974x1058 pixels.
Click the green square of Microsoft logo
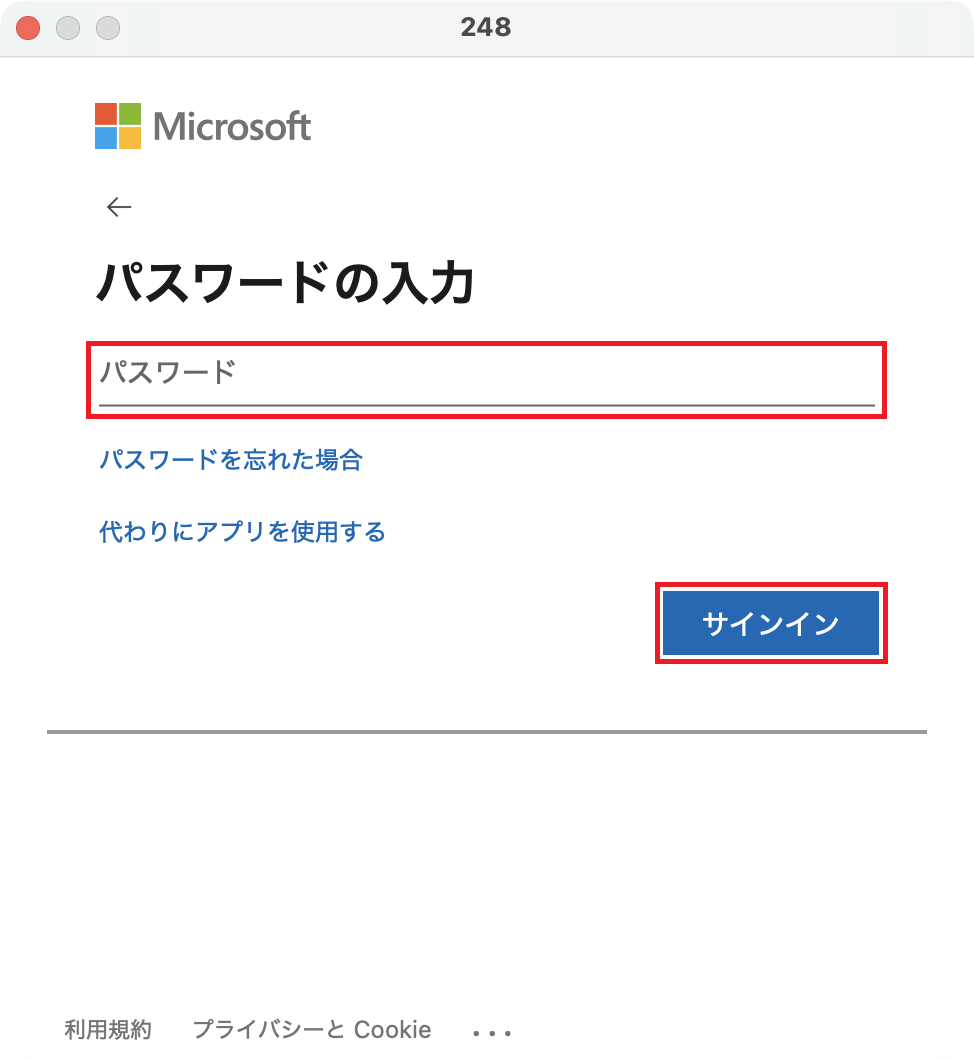pos(130,113)
